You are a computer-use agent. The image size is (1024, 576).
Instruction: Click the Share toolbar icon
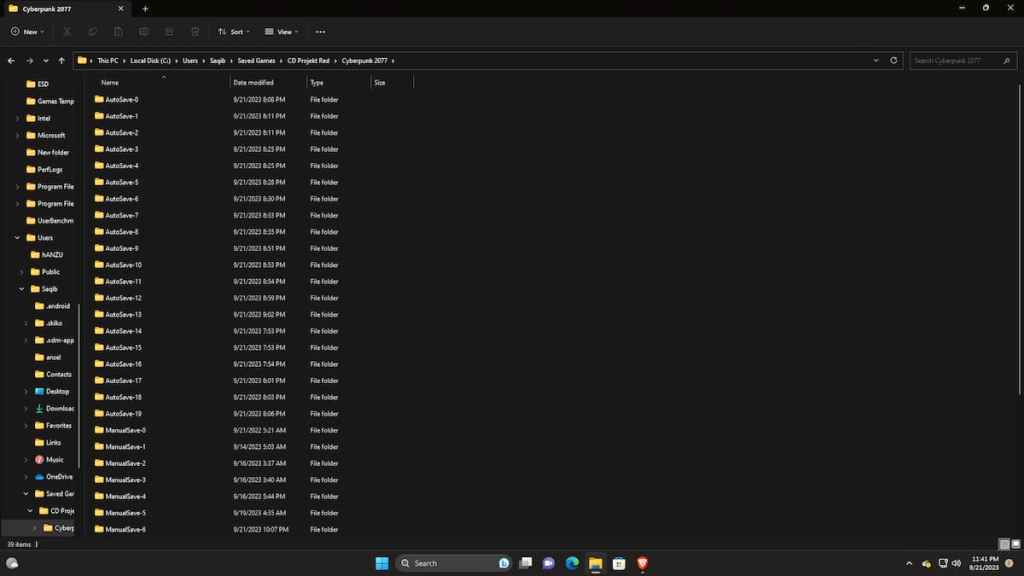169,31
